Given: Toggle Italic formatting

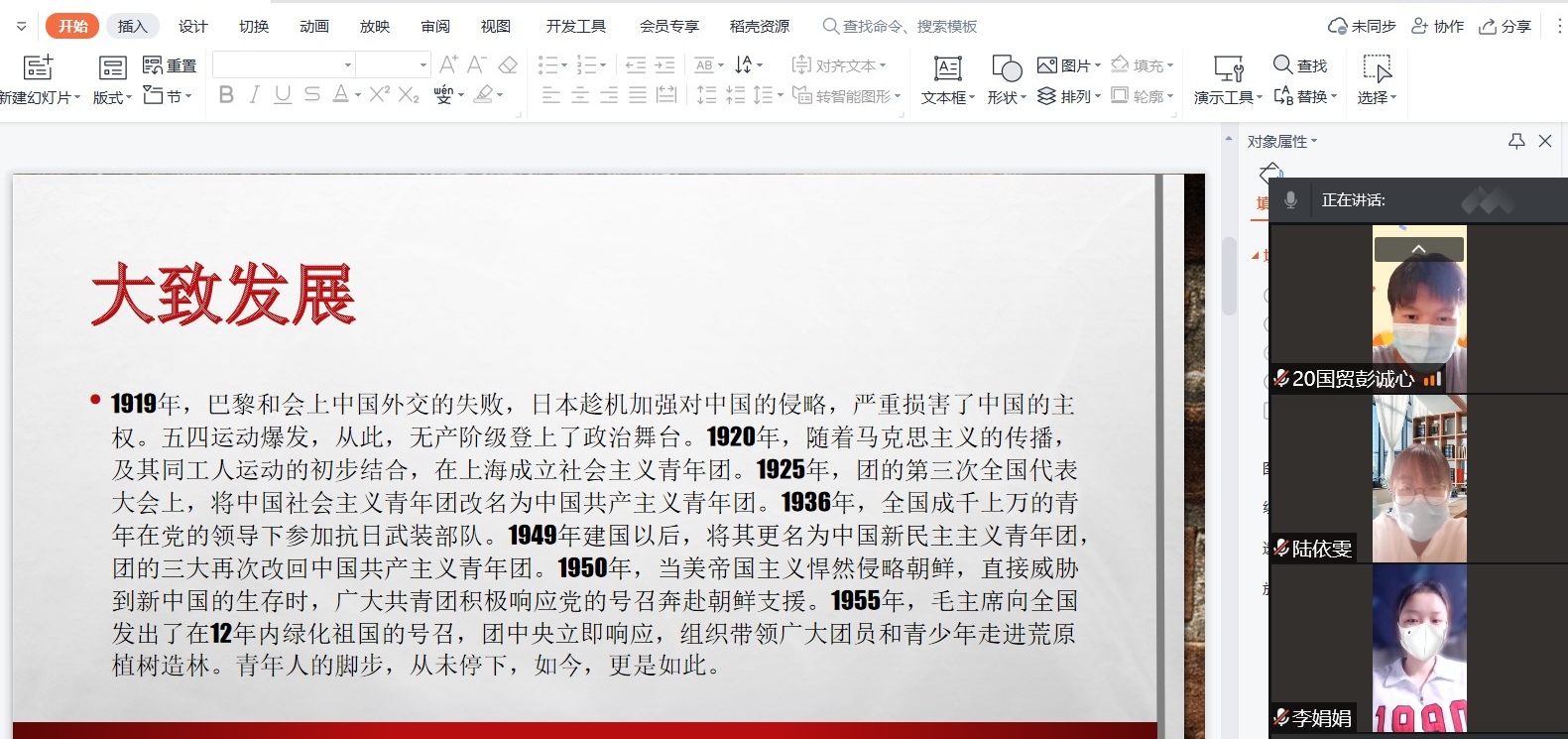Looking at the screenshot, I should tap(255, 95).
